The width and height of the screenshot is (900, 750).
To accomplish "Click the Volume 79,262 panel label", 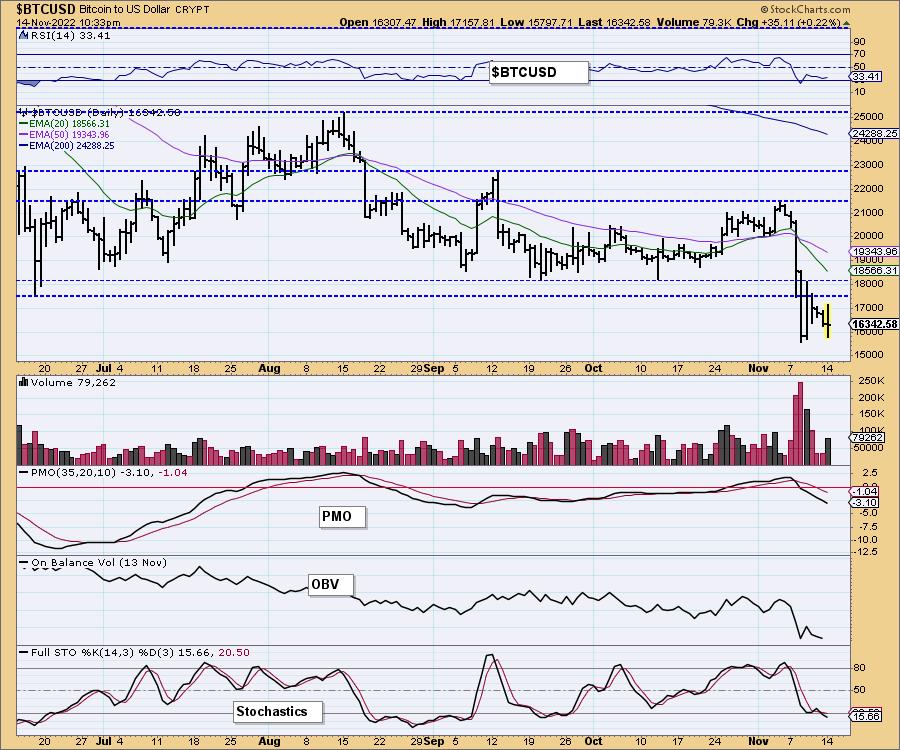I will (73, 382).
